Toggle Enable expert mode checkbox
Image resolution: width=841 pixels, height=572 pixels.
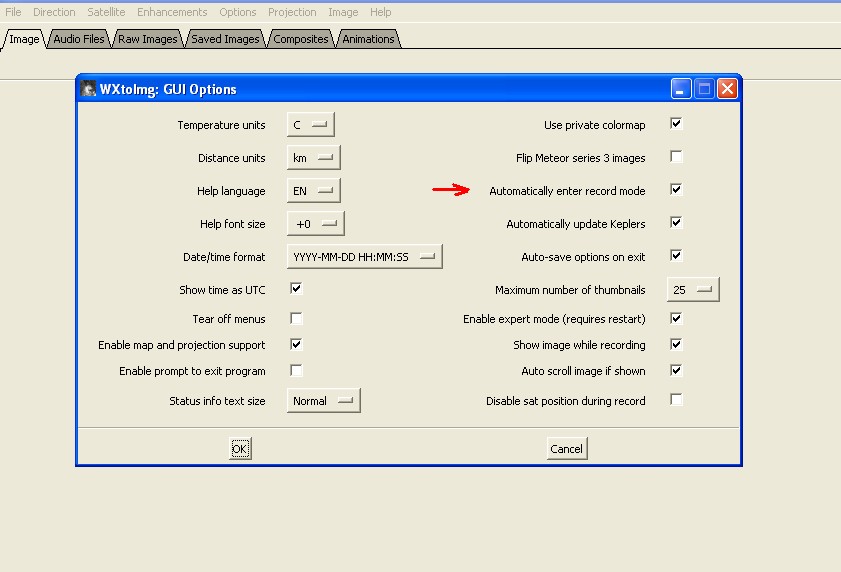[x=676, y=318]
